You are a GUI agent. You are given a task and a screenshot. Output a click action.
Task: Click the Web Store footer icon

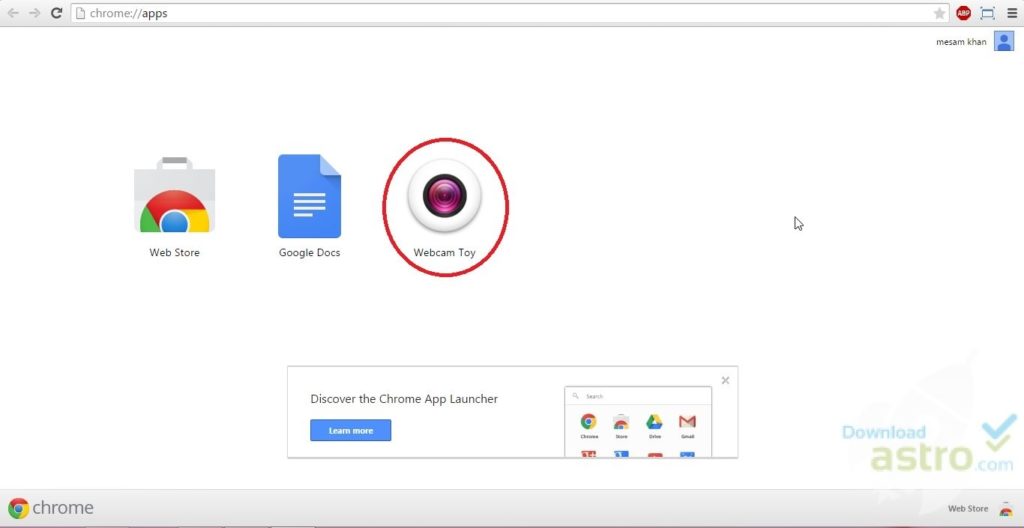(x=1006, y=508)
